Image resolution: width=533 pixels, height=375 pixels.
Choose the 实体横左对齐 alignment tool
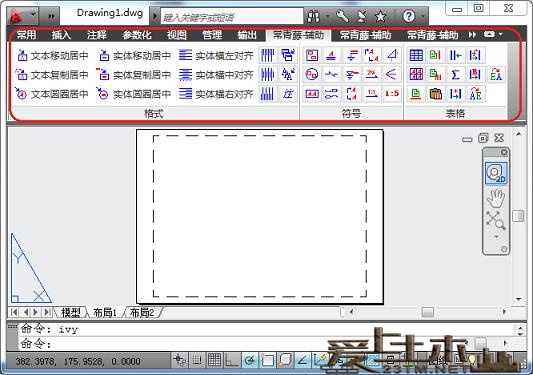pos(217,55)
